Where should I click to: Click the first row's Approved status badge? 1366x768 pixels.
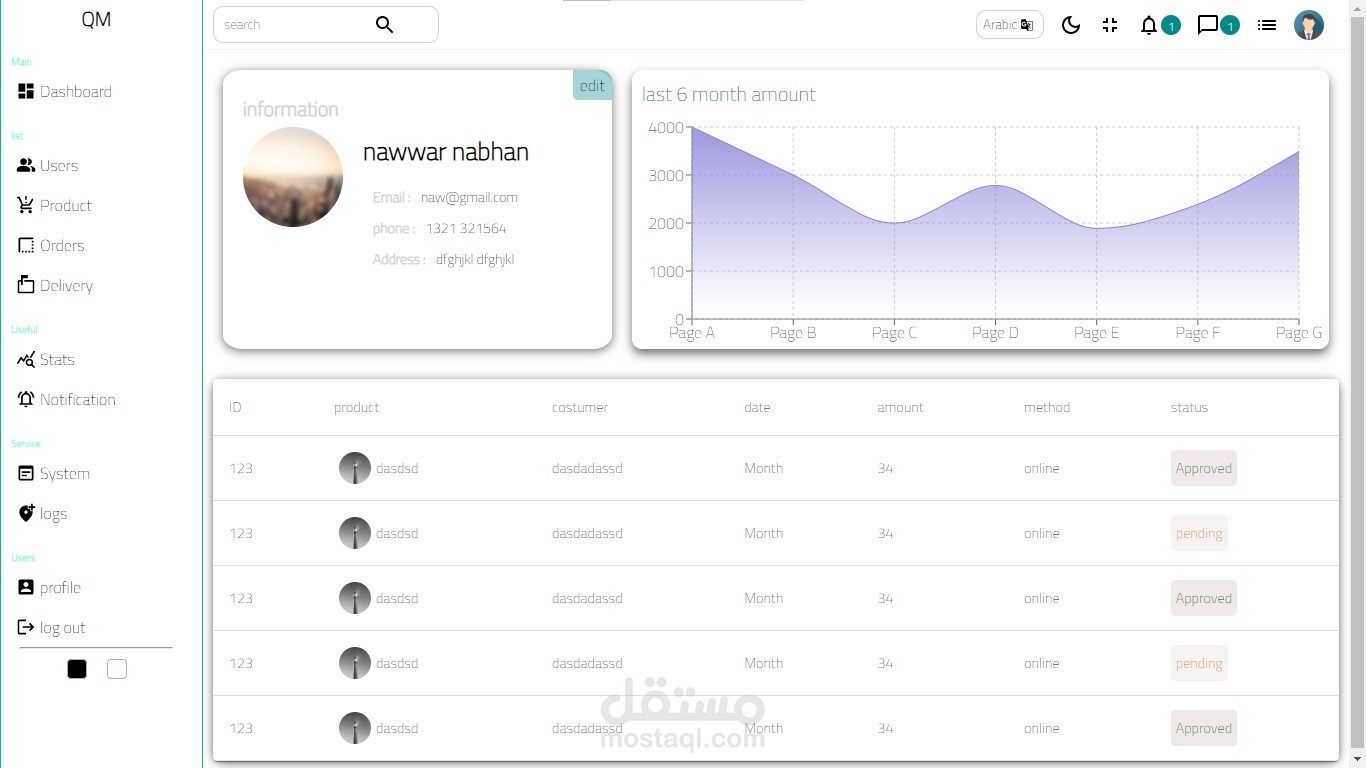[1204, 468]
